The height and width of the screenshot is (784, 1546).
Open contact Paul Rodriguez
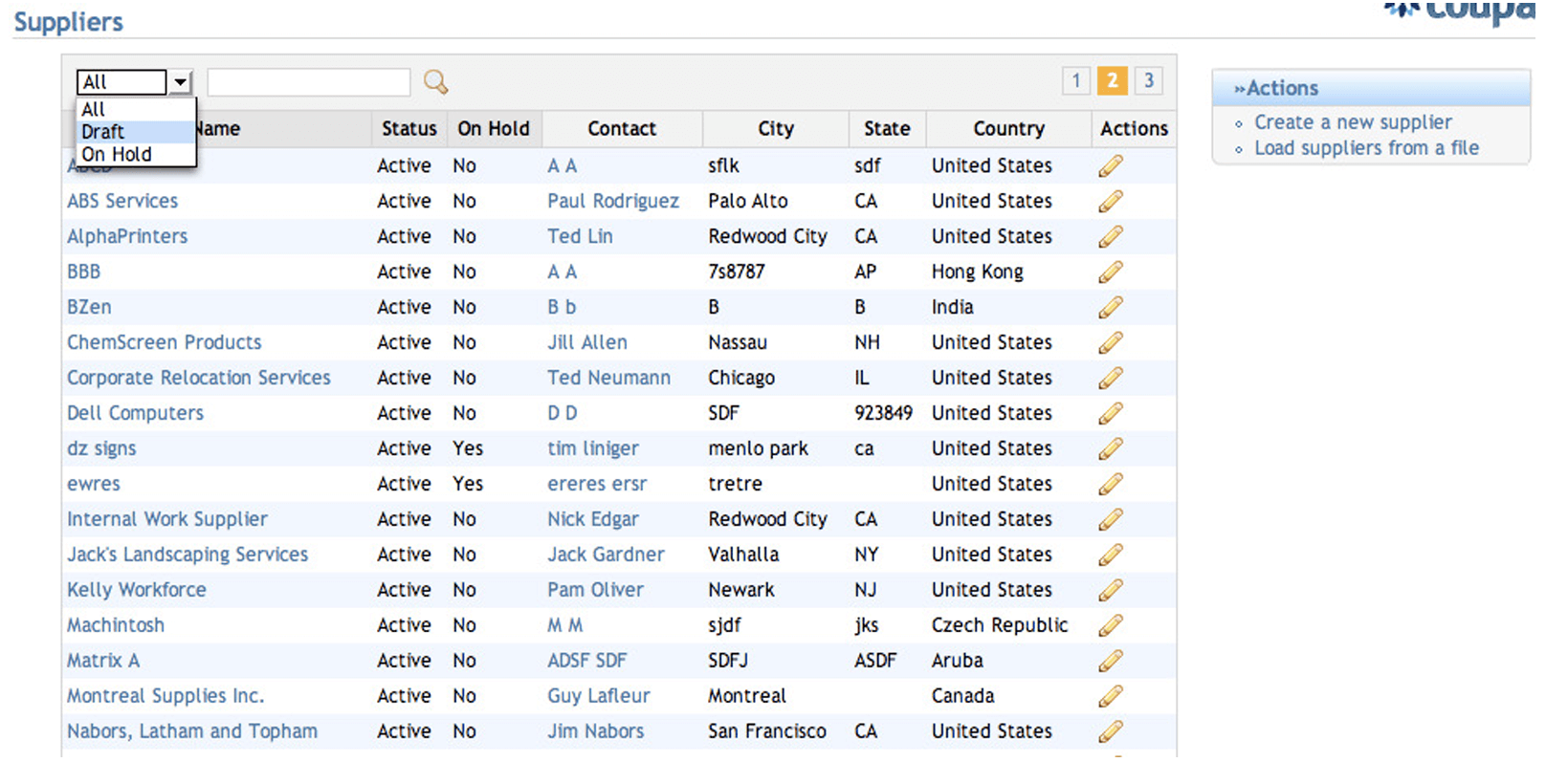613,202
